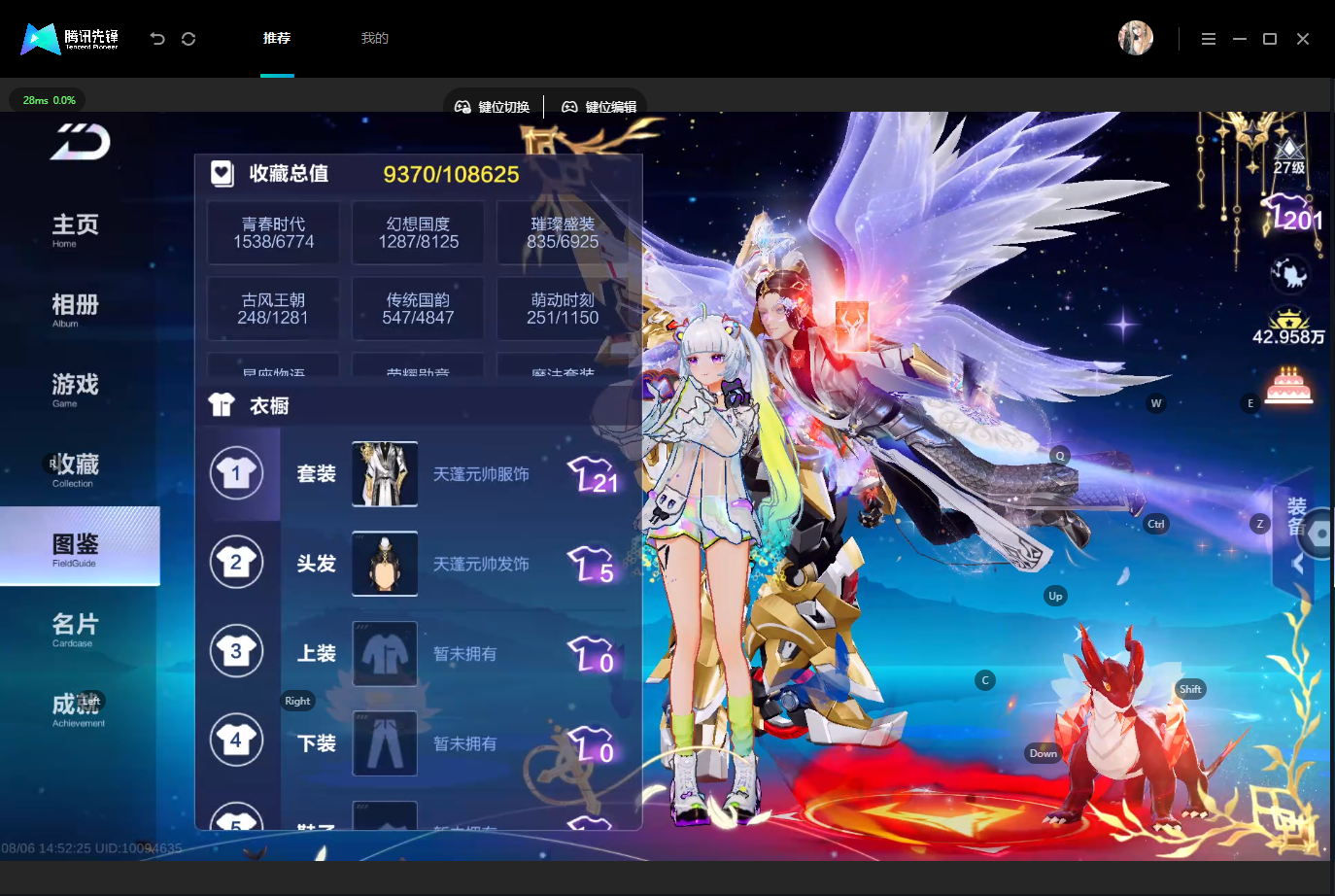The image size is (1335, 896).
Task: Click the crown icon showing 42.958万
Action: (1288, 327)
